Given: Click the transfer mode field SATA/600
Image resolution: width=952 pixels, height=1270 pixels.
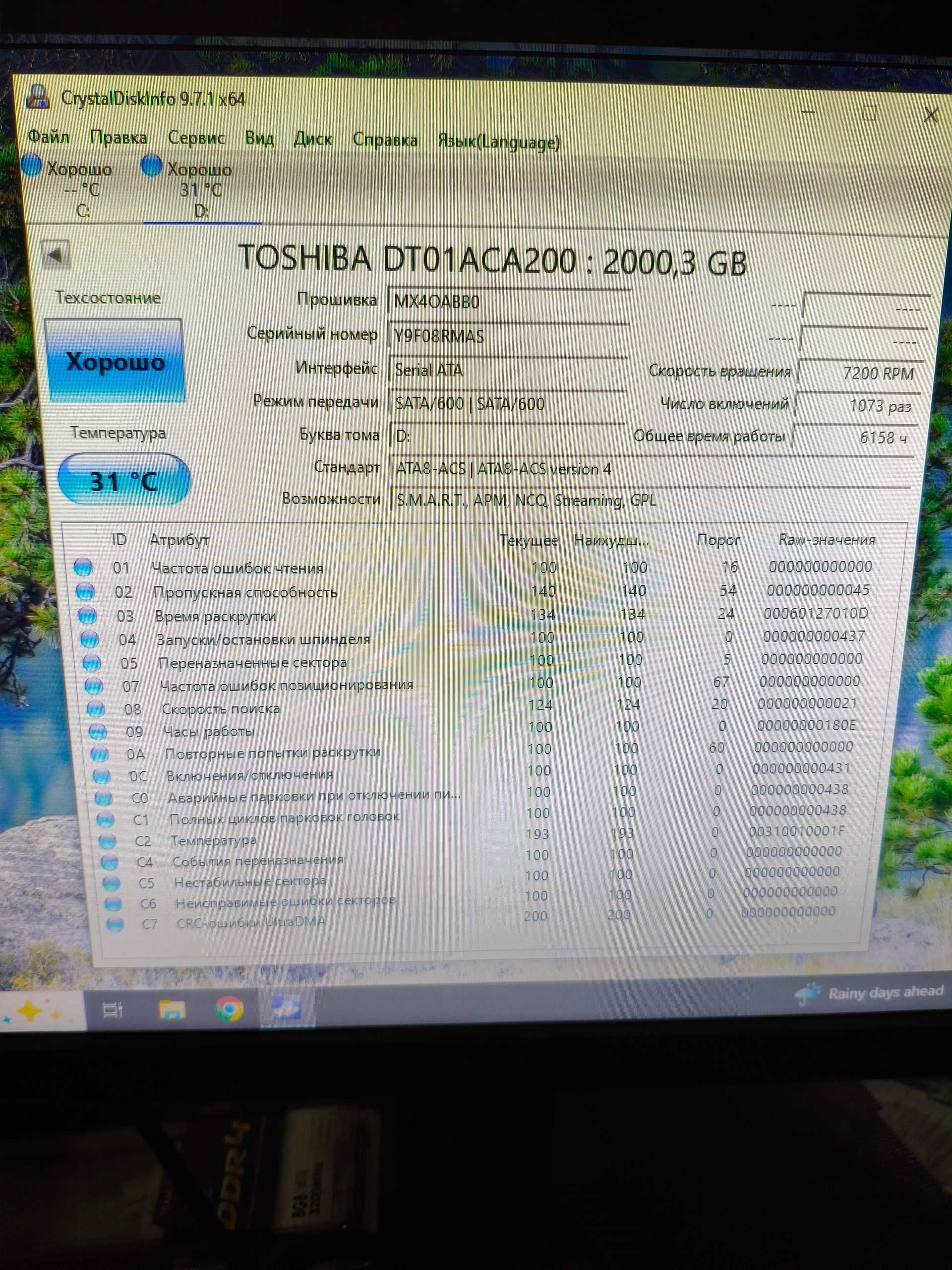Looking at the screenshot, I should [x=507, y=404].
